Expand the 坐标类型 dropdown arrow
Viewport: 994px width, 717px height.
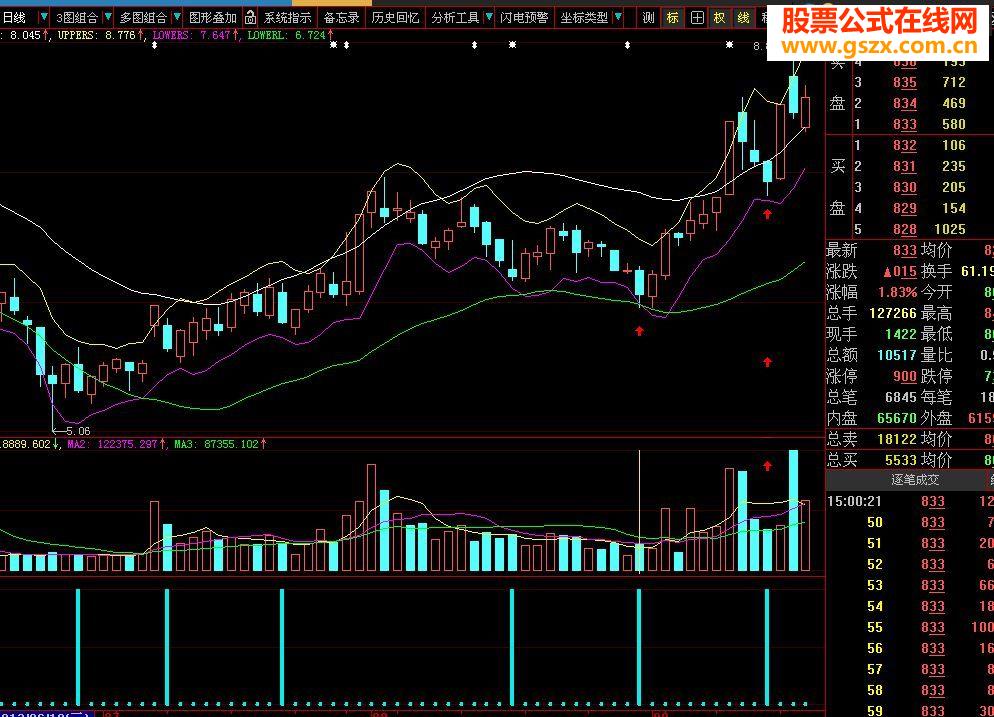click(618, 18)
